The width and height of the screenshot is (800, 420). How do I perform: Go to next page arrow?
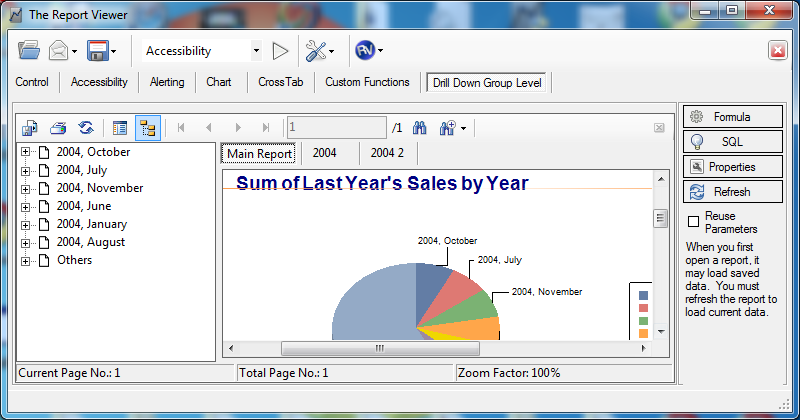point(238,128)
